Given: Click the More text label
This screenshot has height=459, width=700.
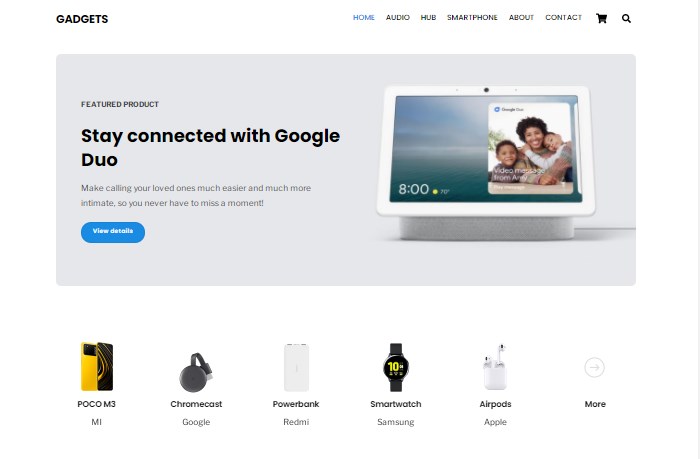Looking at the screenshot, I should click(x=595, y=404).
